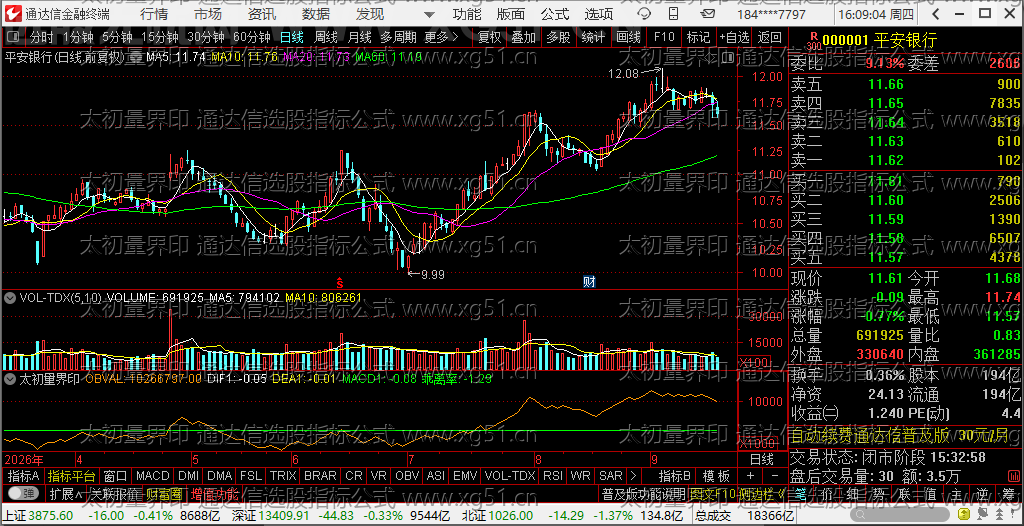This screenshot has height=526, width=1024.
Task: Collapse the 侧边栏 sidebar
Action: click(x=761, y=493)
